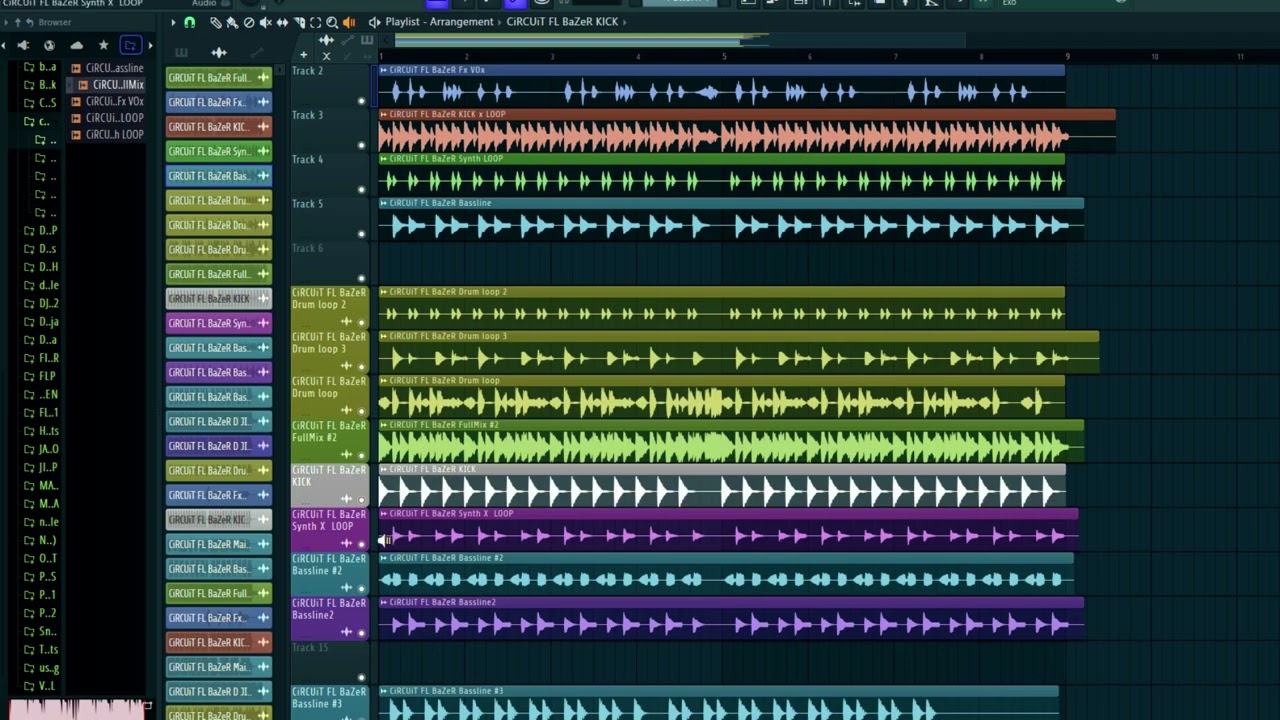Activate the orange Playback tool icon
This screenshot has height=720, width=1280.
[x=348, y=22]
